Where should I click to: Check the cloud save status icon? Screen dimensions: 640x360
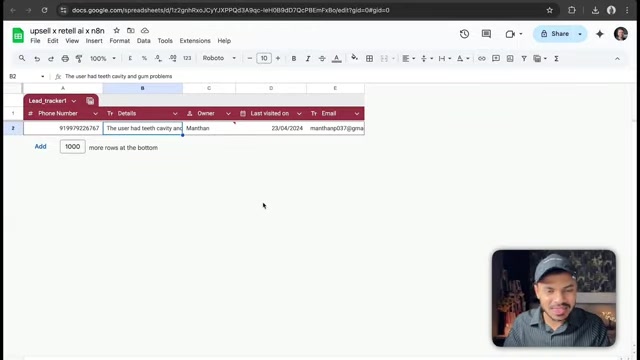pos(145,31)
